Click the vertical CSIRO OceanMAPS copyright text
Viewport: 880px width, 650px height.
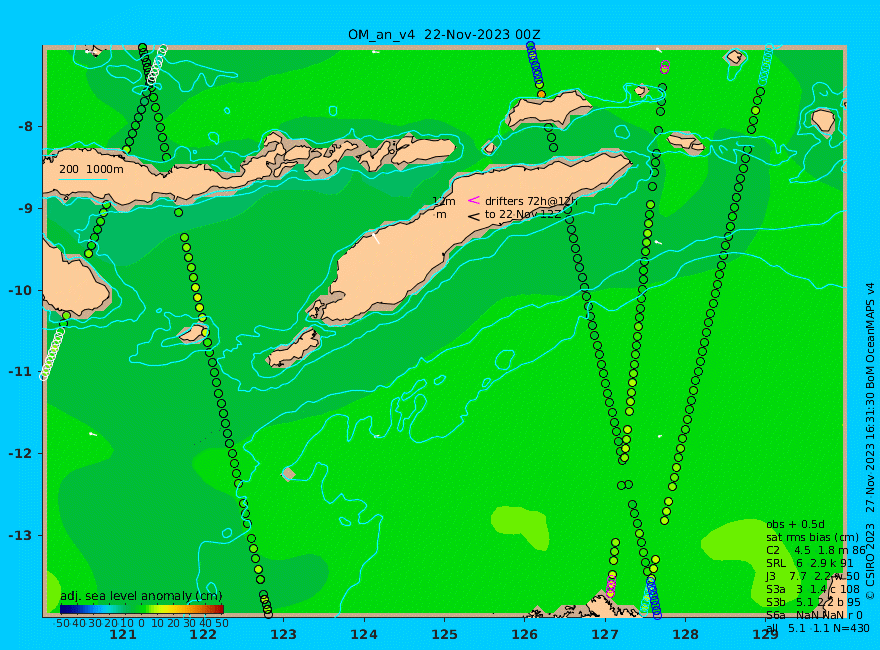tap(870, 441)
